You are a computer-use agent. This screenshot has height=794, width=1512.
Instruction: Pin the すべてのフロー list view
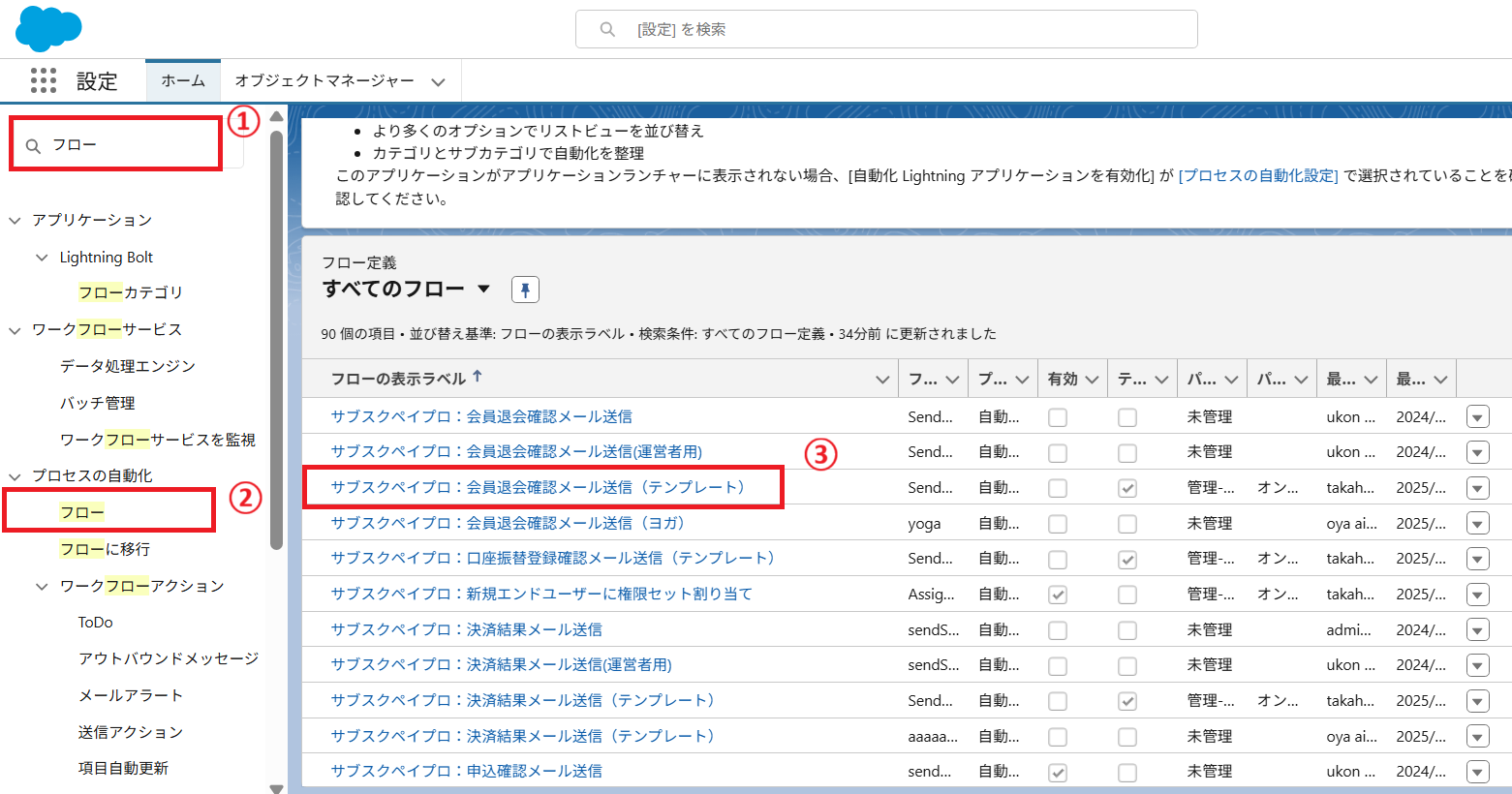coord(525,290)
